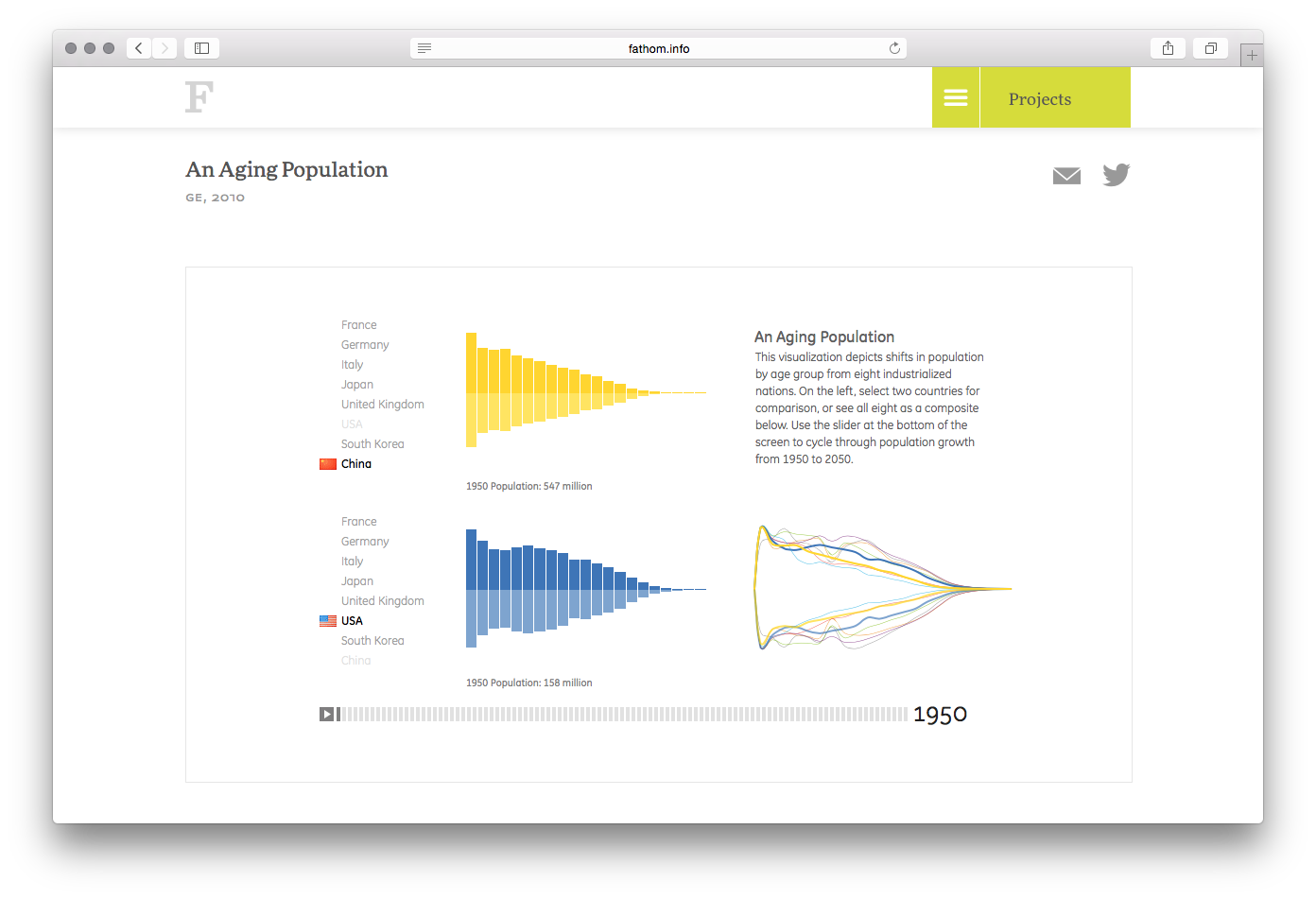This screenshot has height=899, width=1316.
Task: Navigate back with the browser back arrow
Action: (138, 47)
